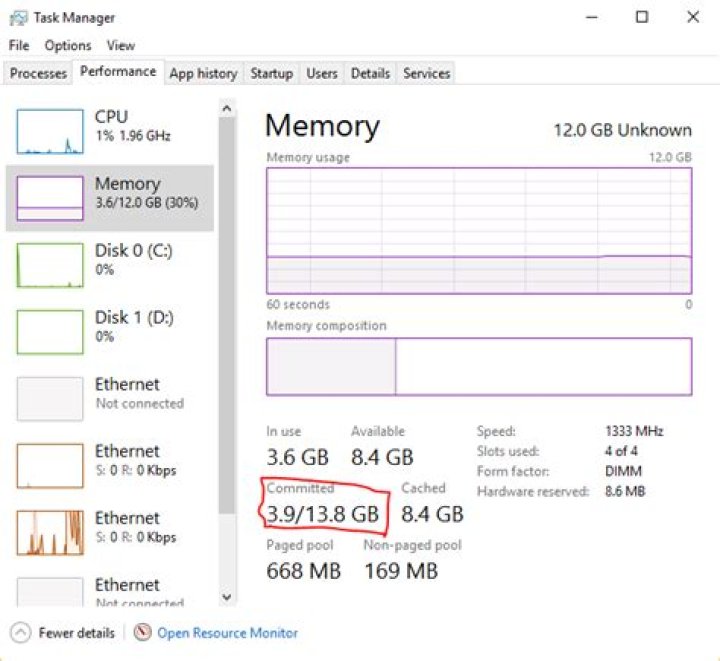Click the CPU 1% 1.96 GHz label
The image size is (720, 661).
click(x=133, y=126)
